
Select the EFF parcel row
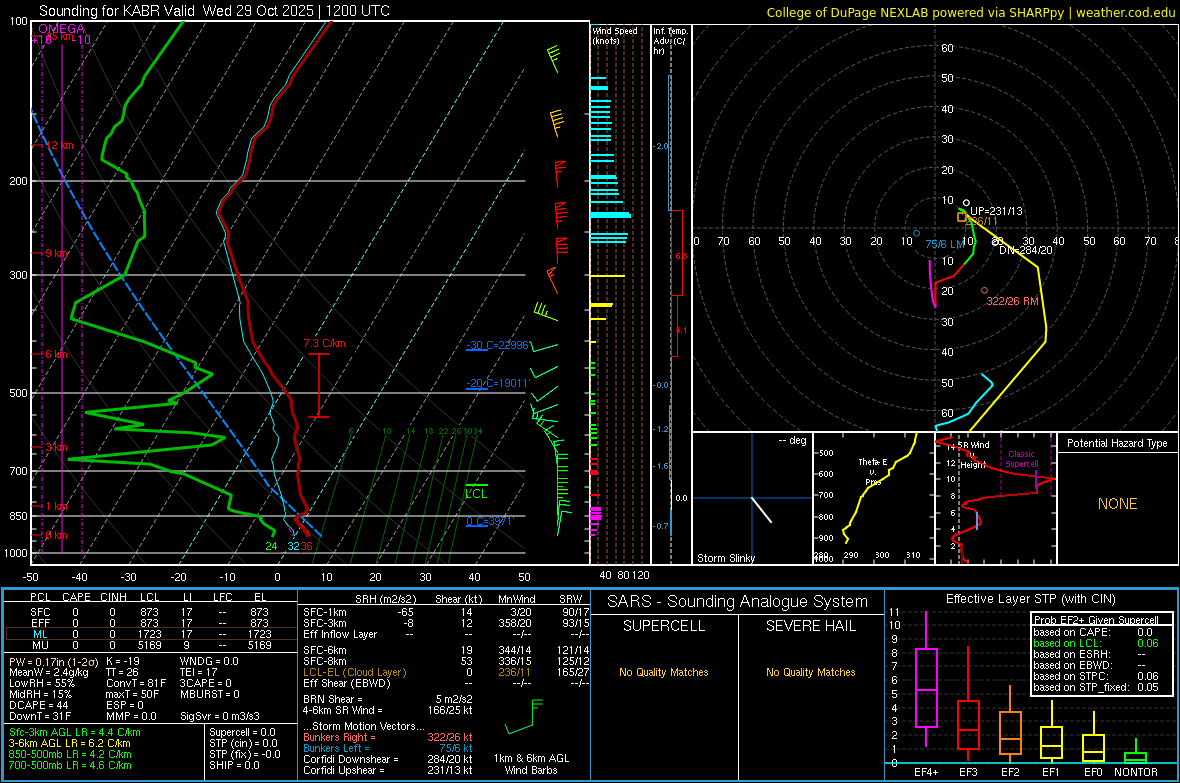151,623
